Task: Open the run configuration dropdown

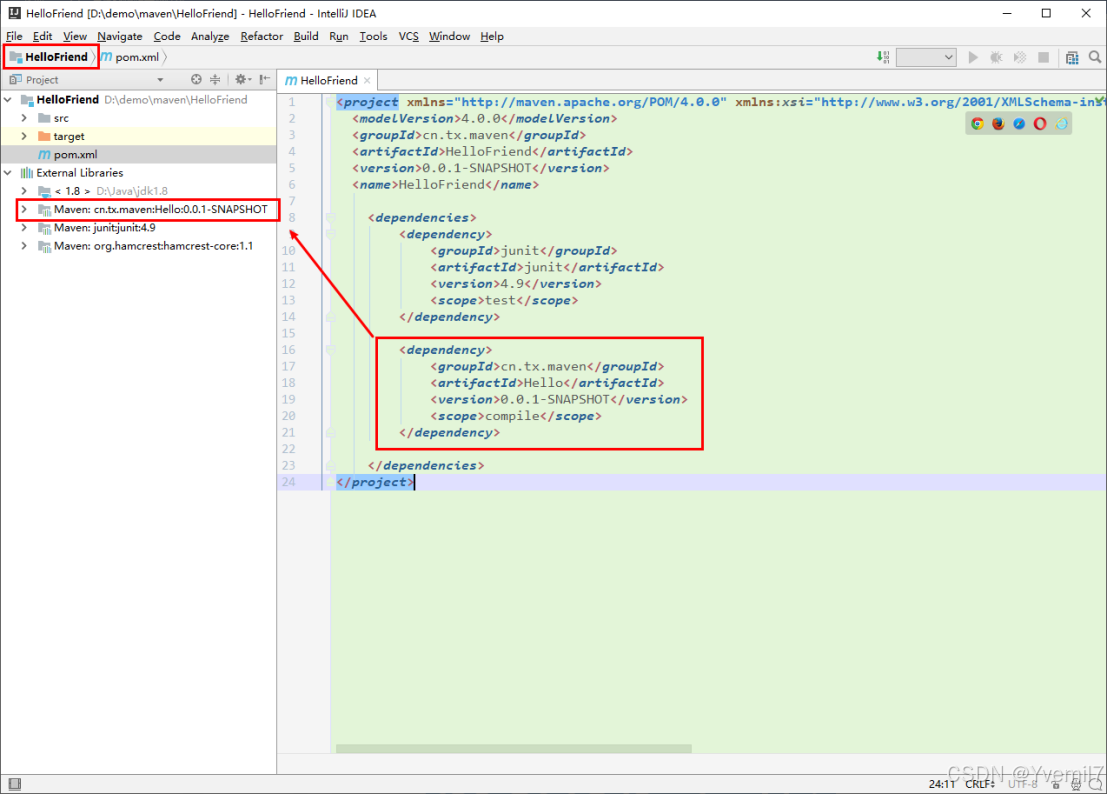Action: 926,57
